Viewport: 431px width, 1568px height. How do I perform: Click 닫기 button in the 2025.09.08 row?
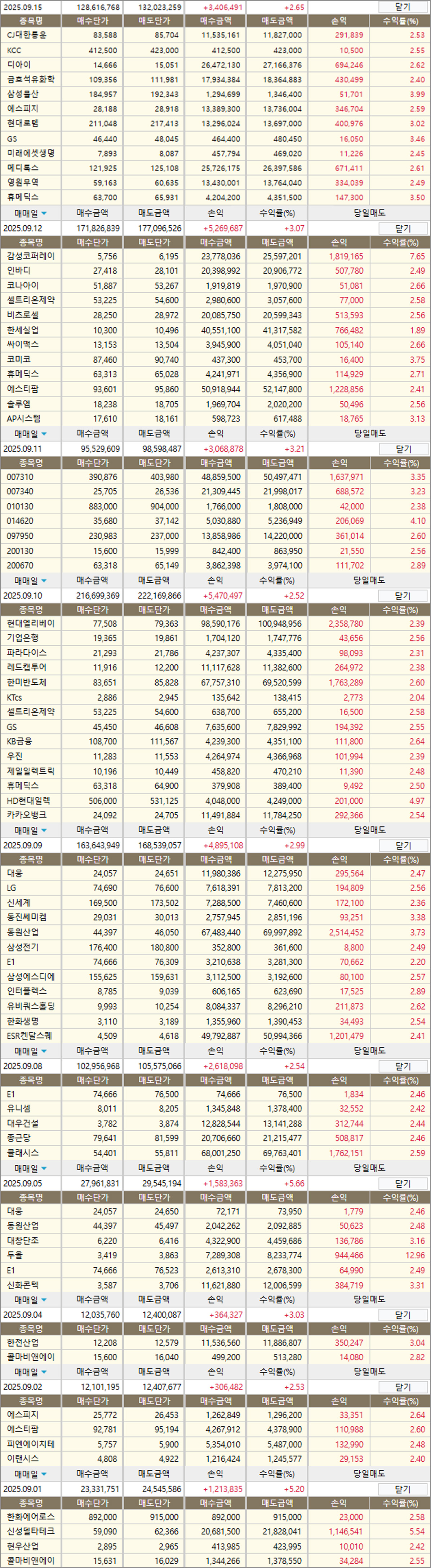403,1066
